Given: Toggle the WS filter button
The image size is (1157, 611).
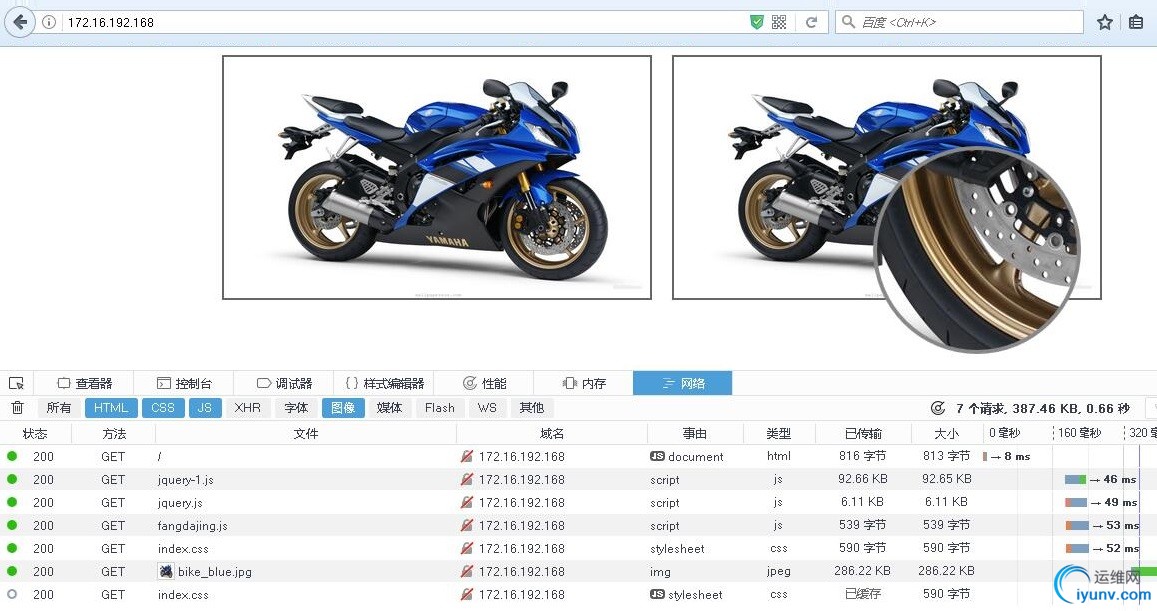Looking at the screenshot, I should tap(487, 407).
